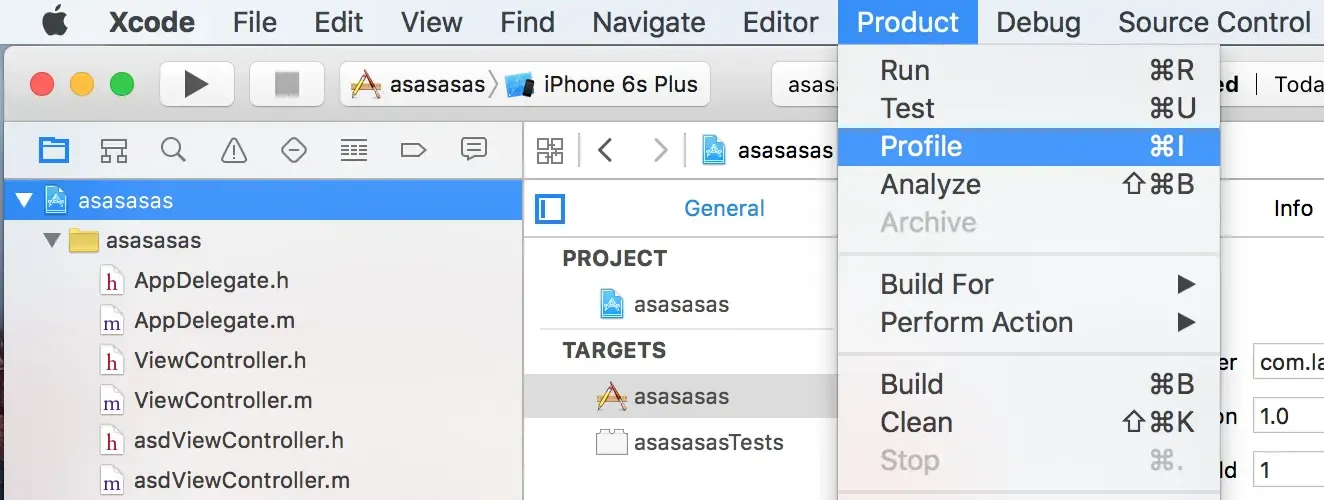1324x500 pixels.
Task: Toggle the projects and targets list sidebar
Action: pos(550,209)
